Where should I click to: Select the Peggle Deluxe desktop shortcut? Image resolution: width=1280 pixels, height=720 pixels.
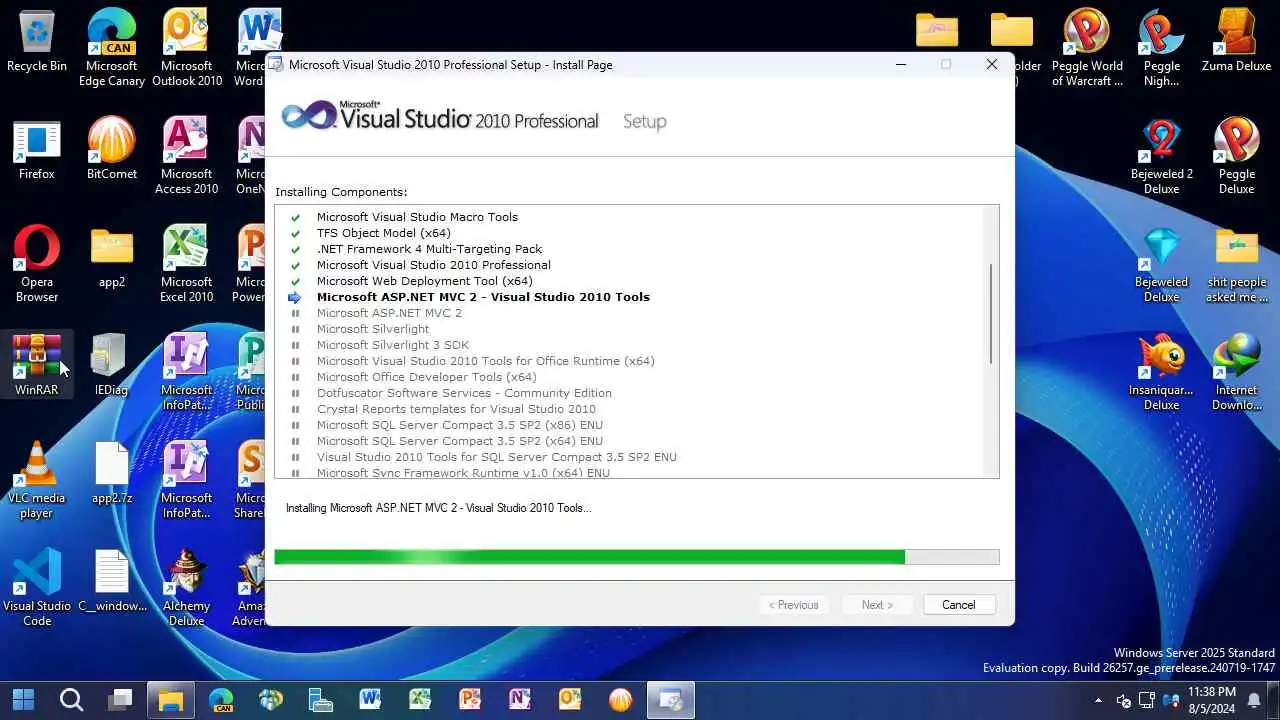pos(1237,156)
